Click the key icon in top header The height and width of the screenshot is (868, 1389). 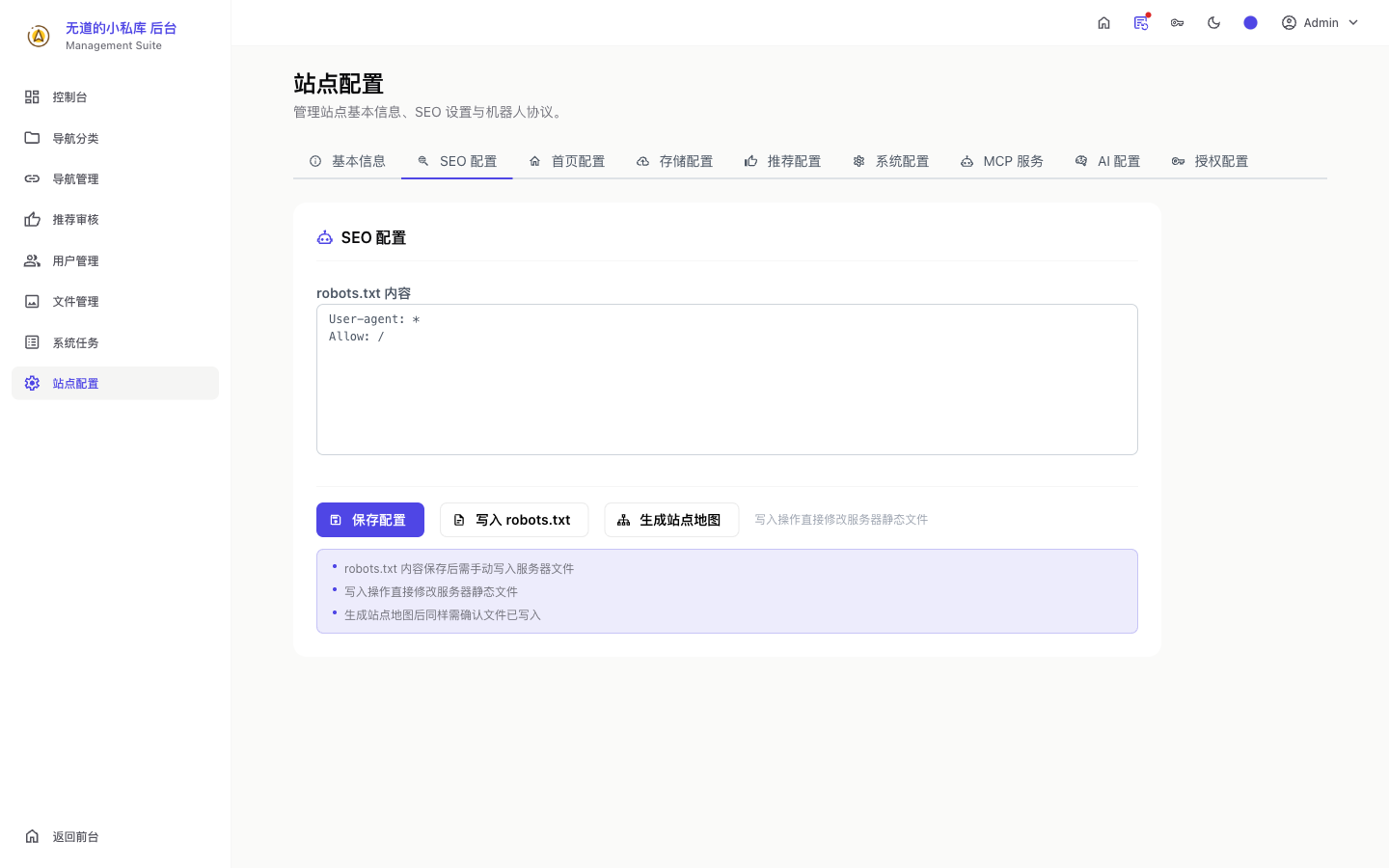pos(1178,23)
